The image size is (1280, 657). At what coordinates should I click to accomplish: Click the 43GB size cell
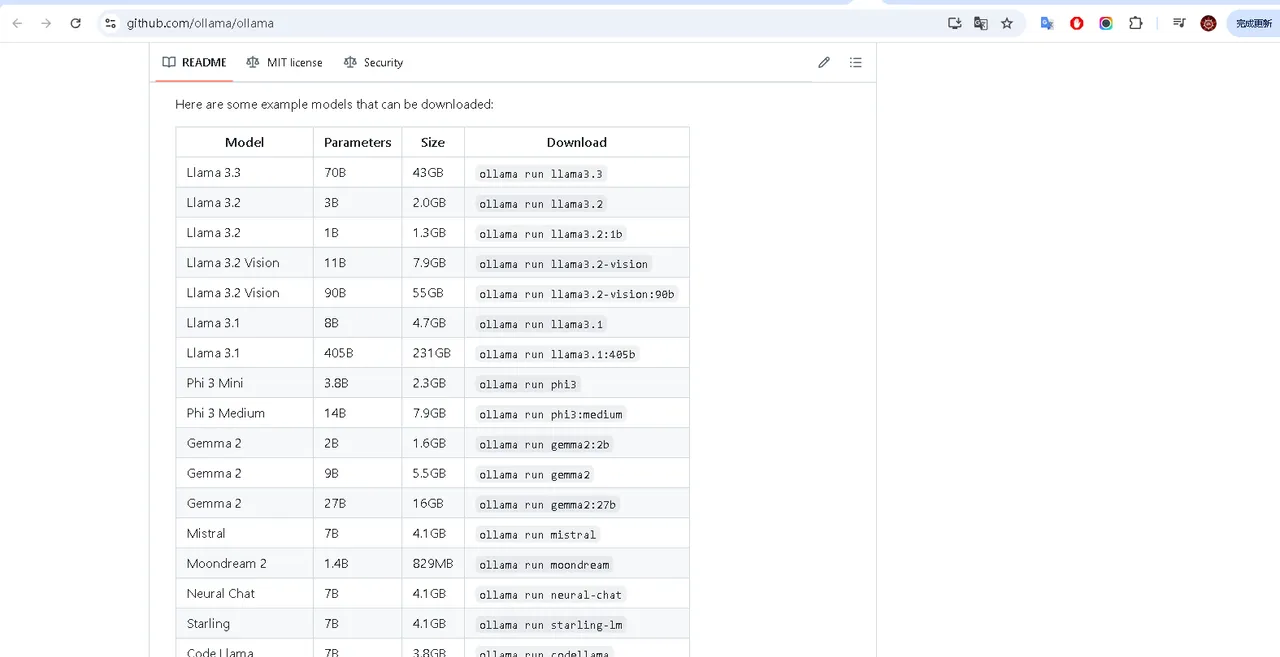click(x=433, y=172)
